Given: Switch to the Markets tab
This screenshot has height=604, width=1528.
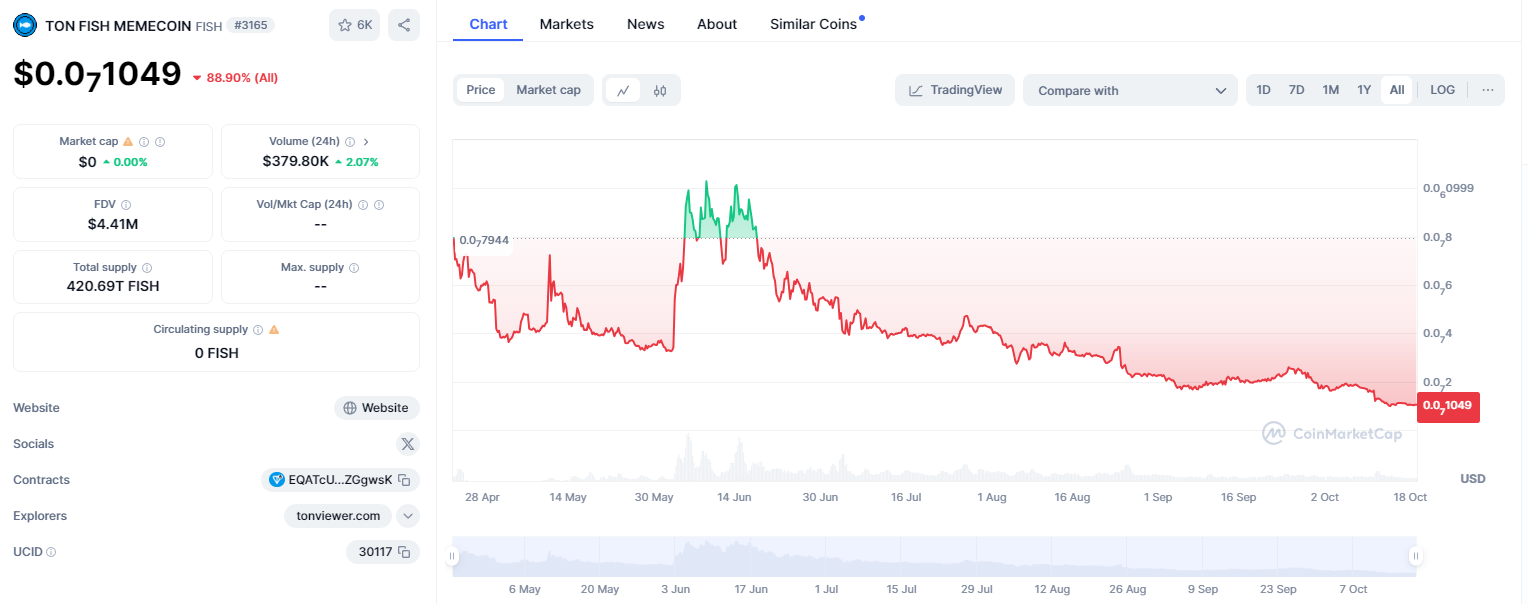Looking at the screenshot, I should pos(566,24).
